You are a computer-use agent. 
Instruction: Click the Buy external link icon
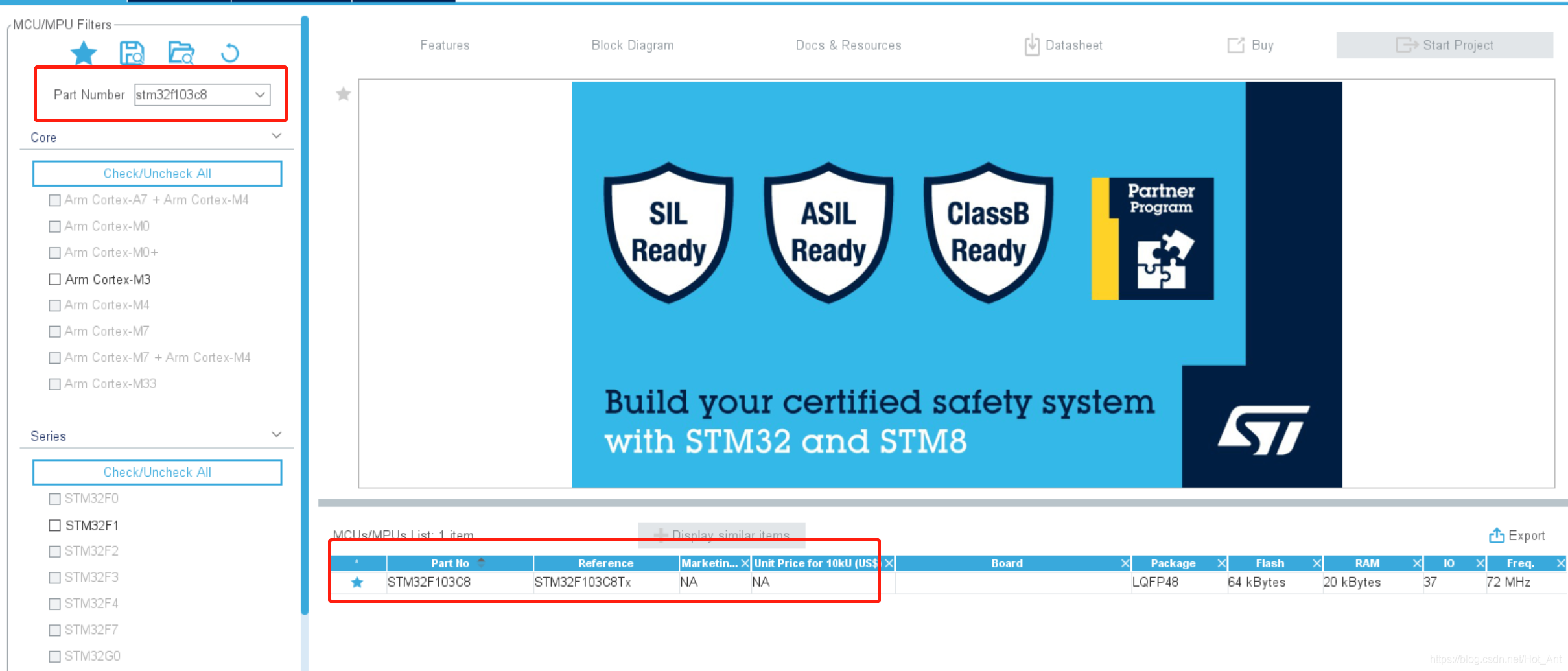point(1235,45)
